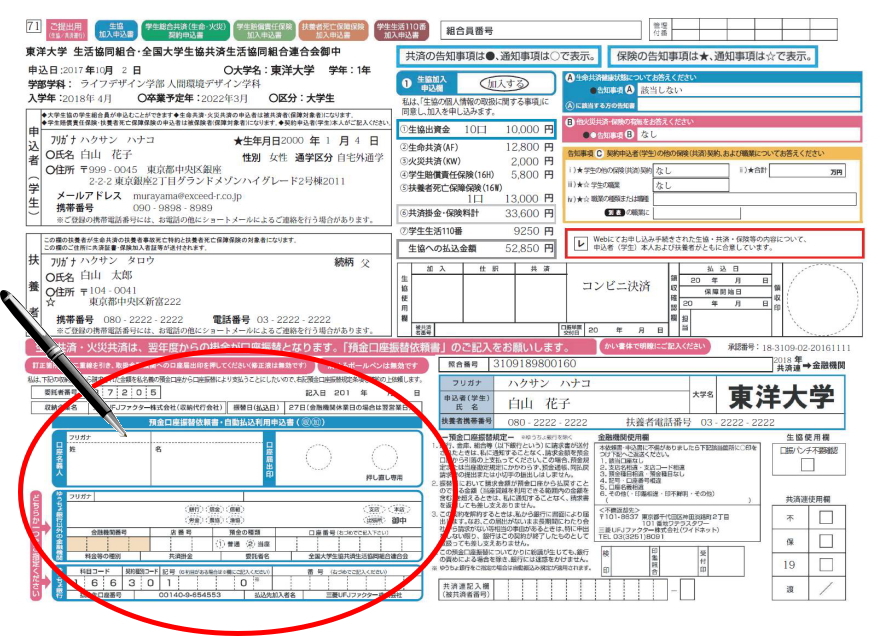Click the large 東洋大学 university name box
This screenshot has height=636, width=880.
(781, 397)
